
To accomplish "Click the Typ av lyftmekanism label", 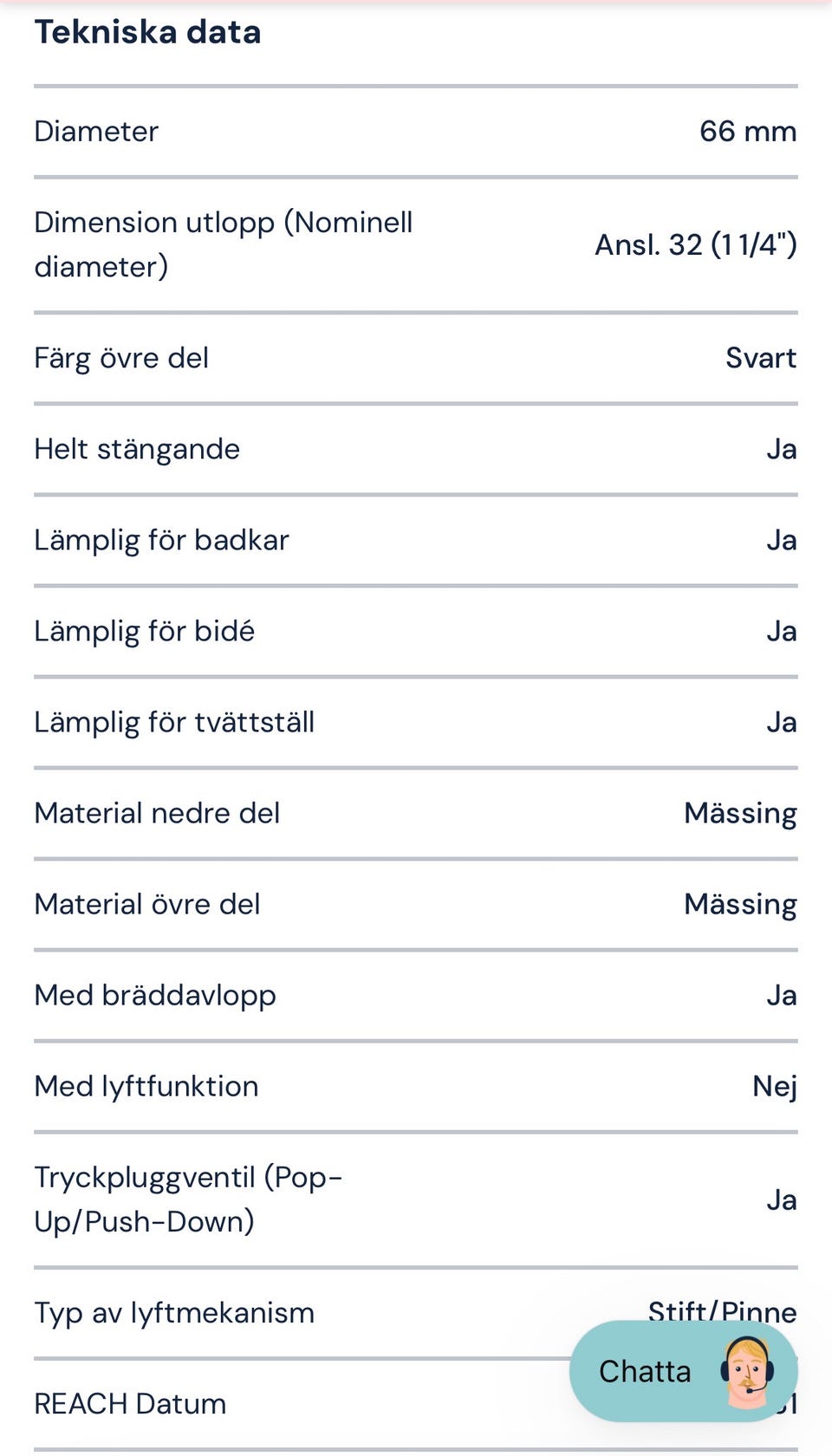I will pos(174,1313).
